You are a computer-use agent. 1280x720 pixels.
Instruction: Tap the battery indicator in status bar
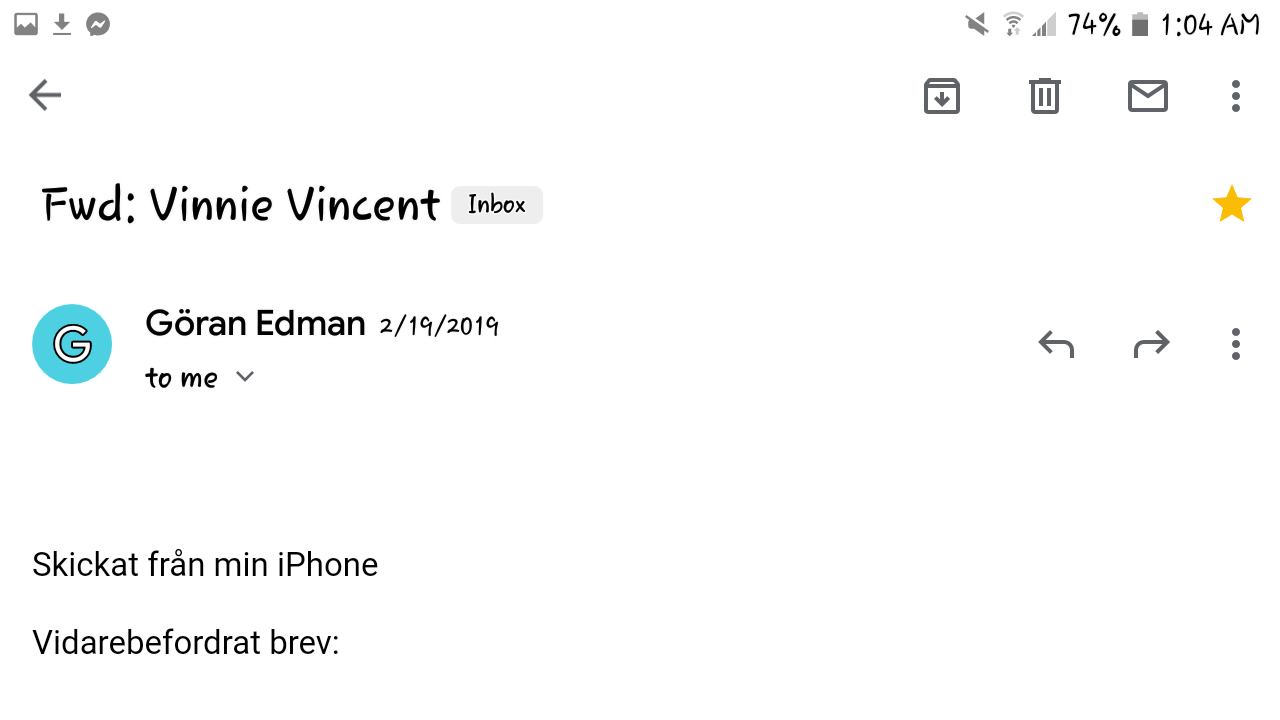coord(1140,24)
